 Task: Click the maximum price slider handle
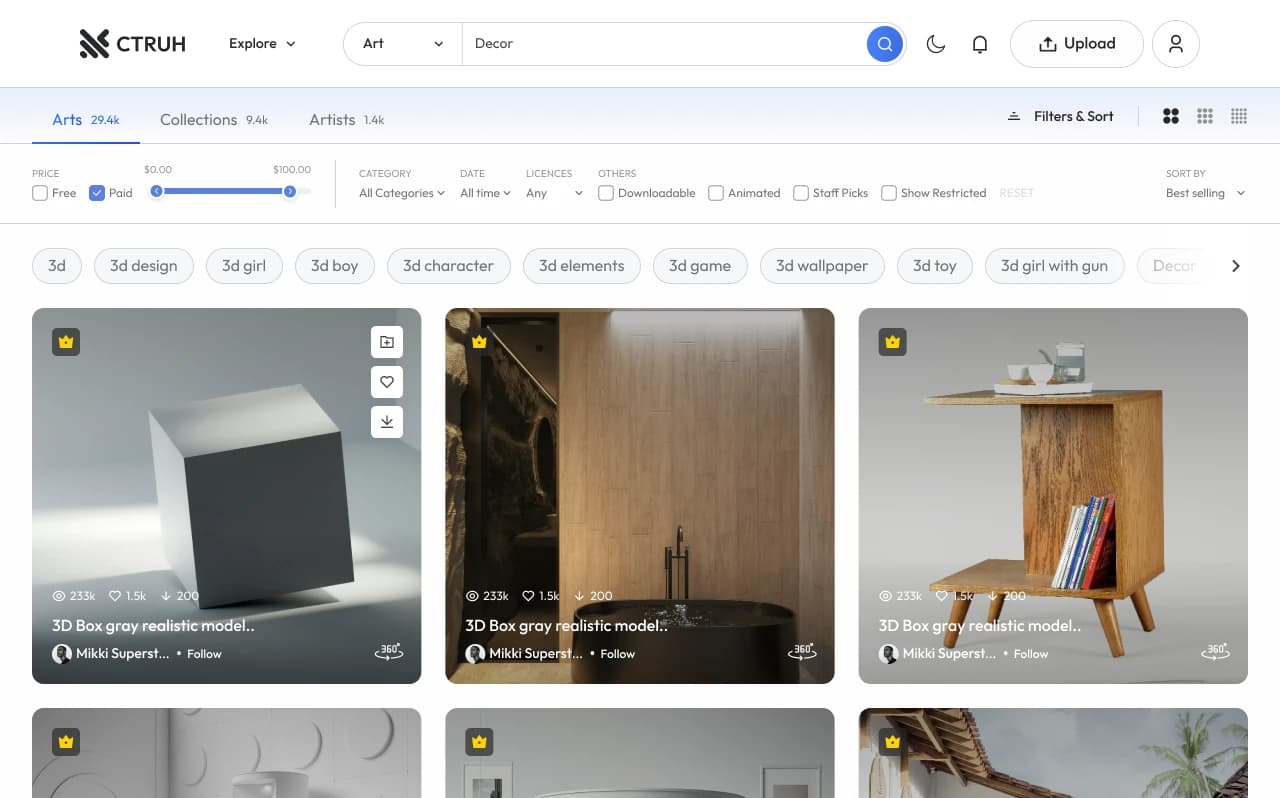(290, 191)
